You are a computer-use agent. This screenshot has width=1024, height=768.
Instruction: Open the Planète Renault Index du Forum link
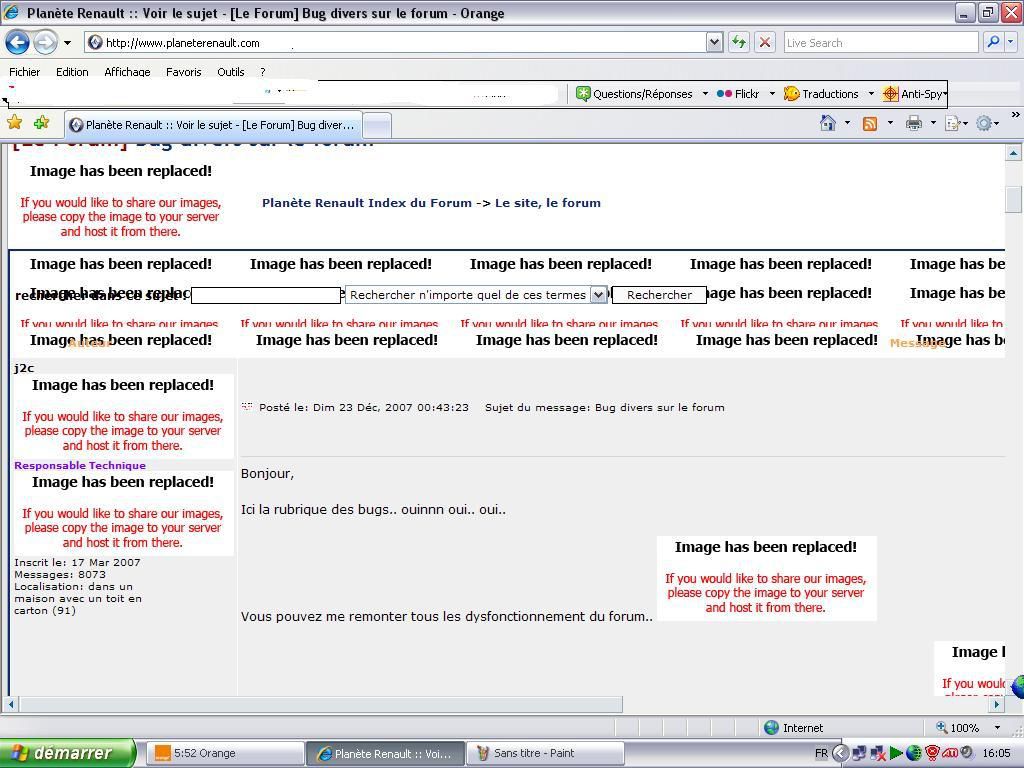366,203
